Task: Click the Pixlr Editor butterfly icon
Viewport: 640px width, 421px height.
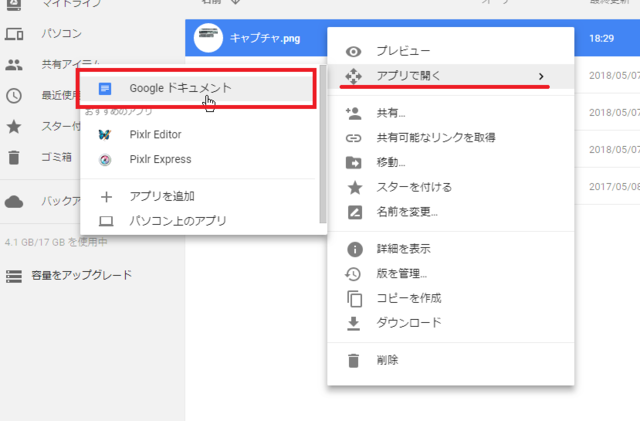Action: tap(105, 134)
